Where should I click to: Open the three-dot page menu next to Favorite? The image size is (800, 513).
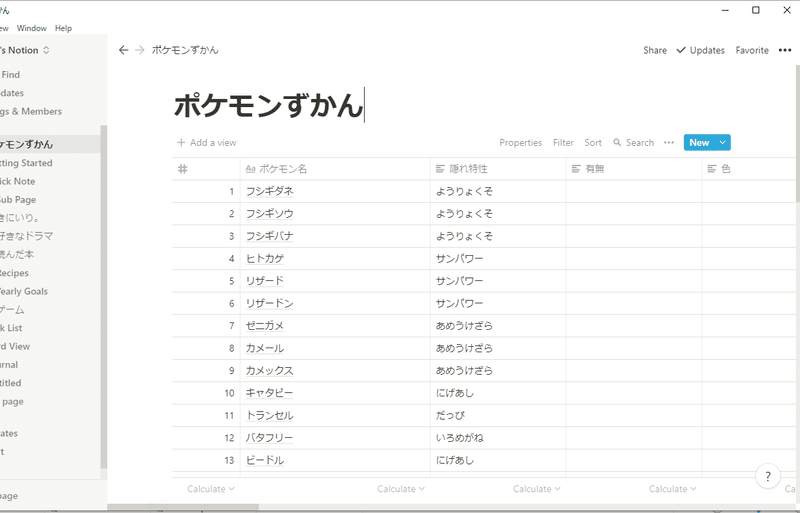(785, 50)
